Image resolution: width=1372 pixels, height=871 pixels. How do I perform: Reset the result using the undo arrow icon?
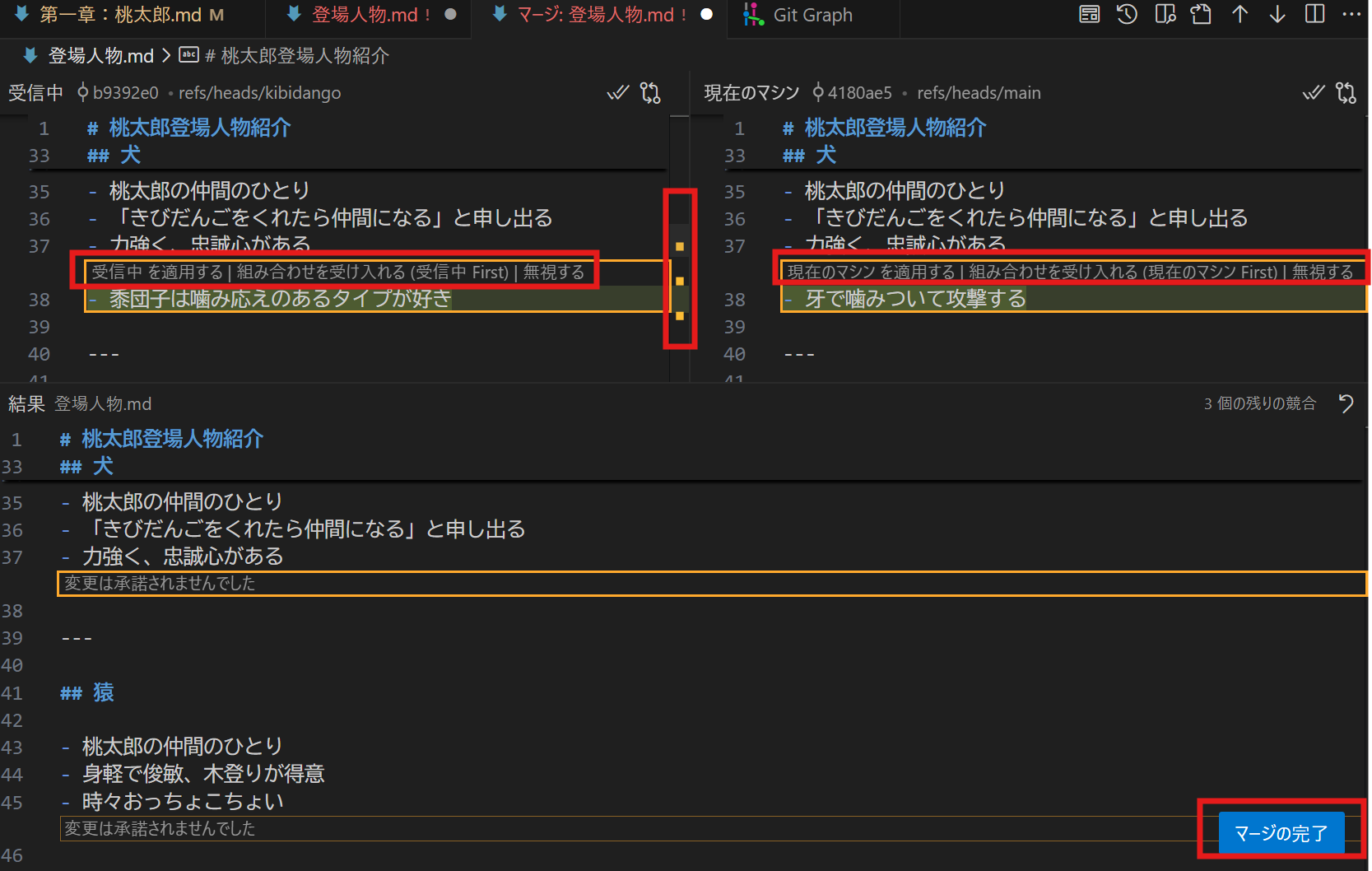tap(1346, 403)
